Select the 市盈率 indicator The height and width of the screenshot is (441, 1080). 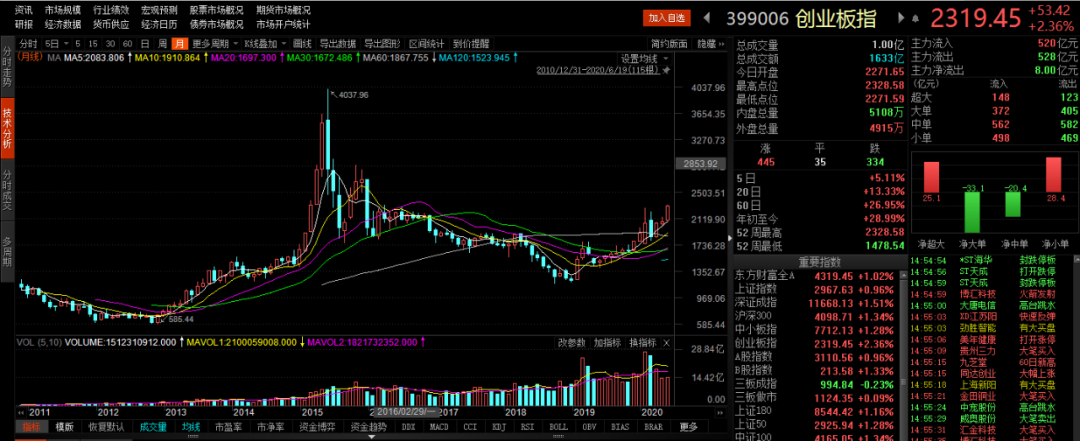pyautogui.click(x=227, y=427)
